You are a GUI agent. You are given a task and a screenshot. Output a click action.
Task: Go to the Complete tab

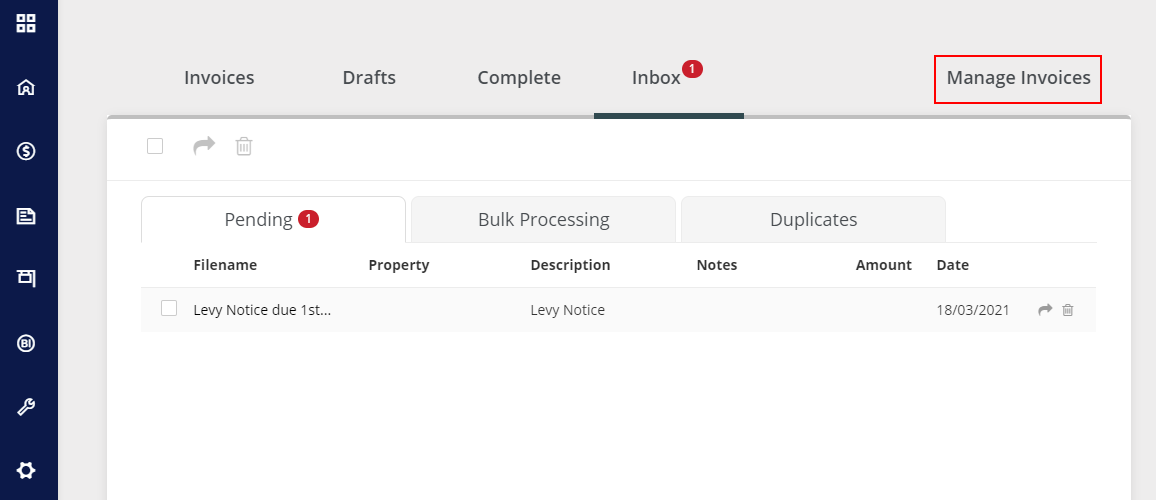[519, 78]
